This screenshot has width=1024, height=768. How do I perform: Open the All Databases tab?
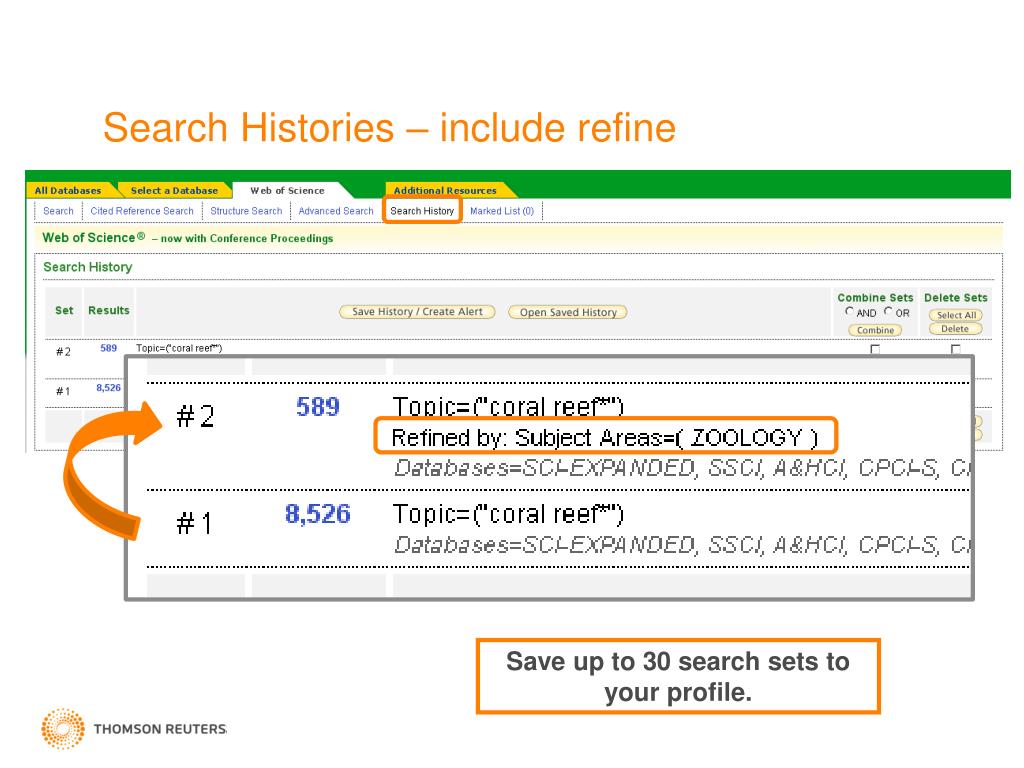68,190
